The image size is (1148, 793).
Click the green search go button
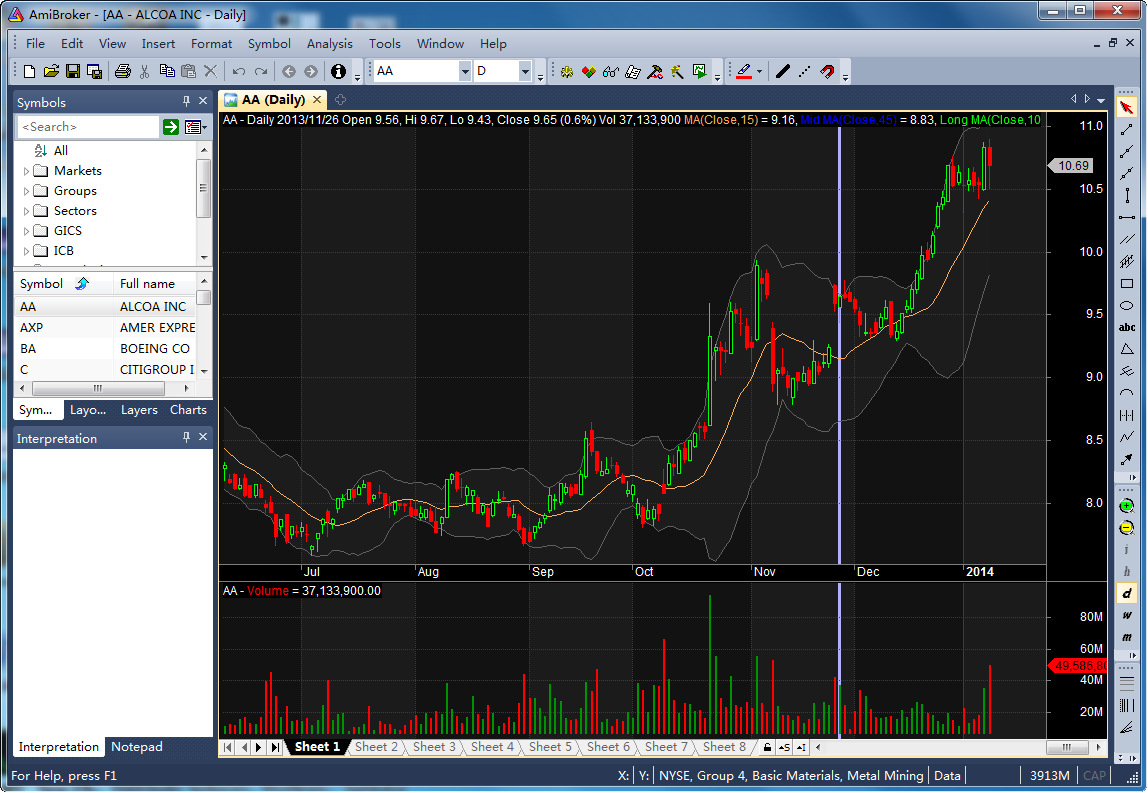(171, 127)
